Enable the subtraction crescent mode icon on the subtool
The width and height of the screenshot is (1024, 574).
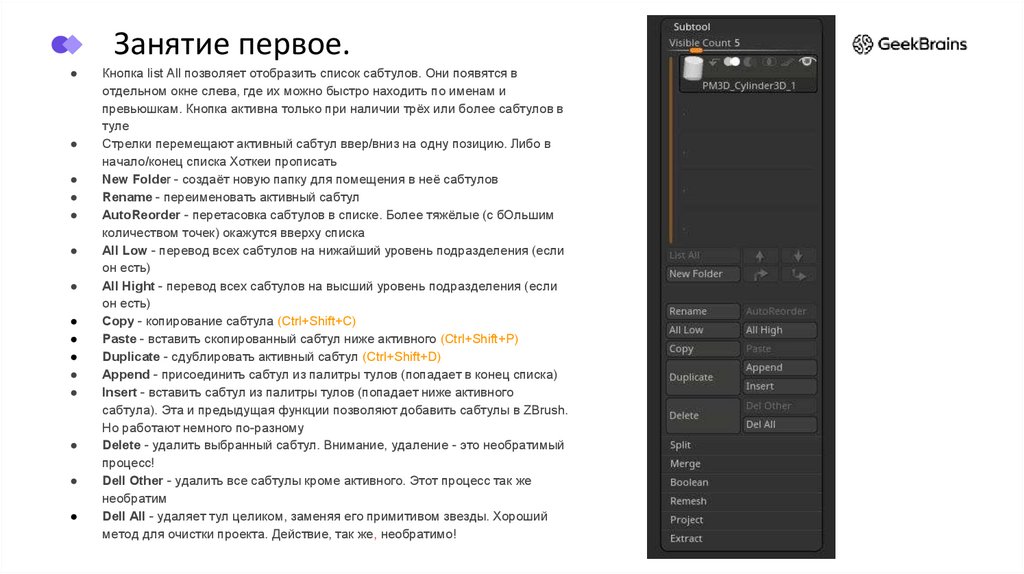748,61
